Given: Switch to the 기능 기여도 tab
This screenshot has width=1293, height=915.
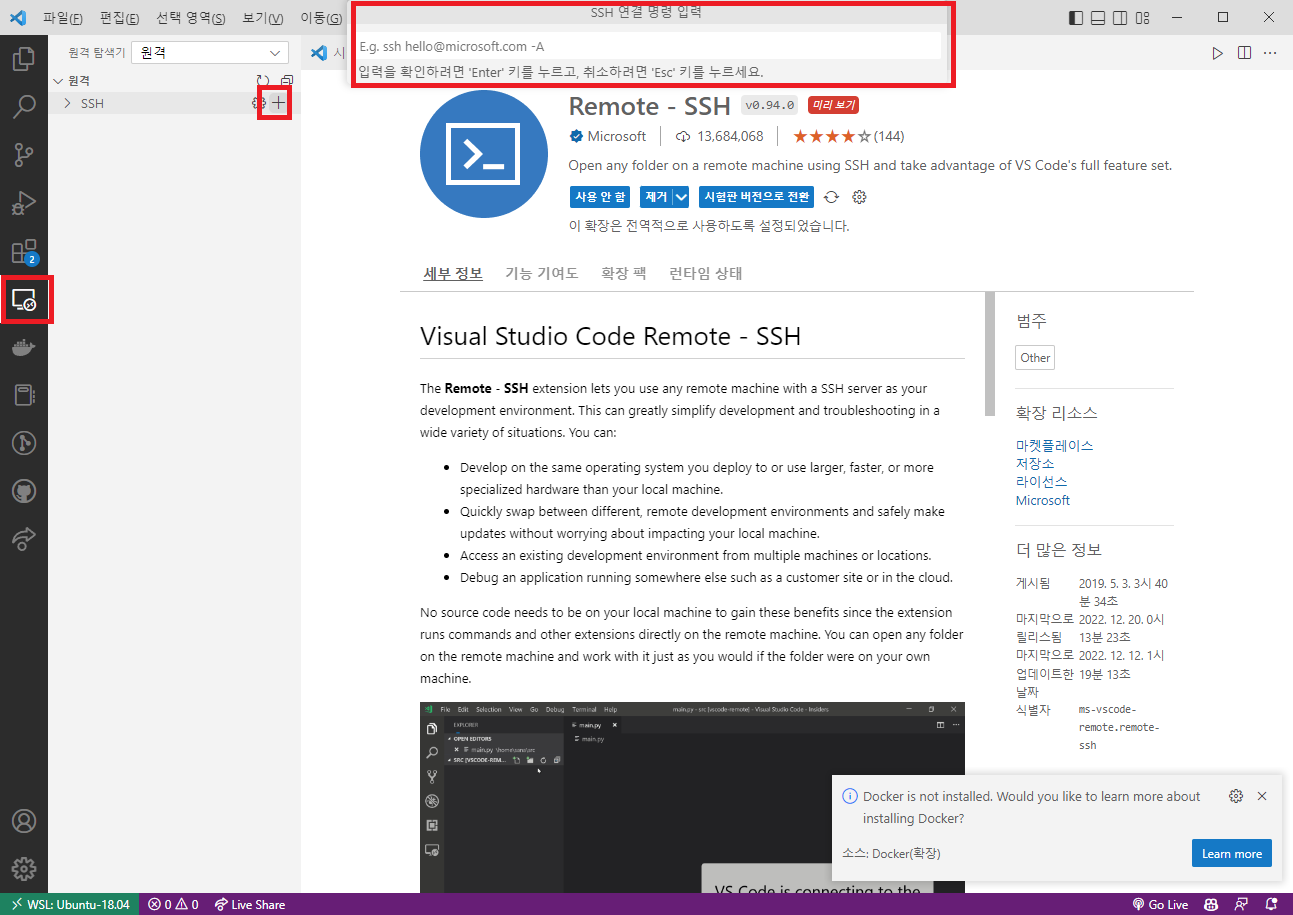Looking at the screenshot, I should point(541,273).
